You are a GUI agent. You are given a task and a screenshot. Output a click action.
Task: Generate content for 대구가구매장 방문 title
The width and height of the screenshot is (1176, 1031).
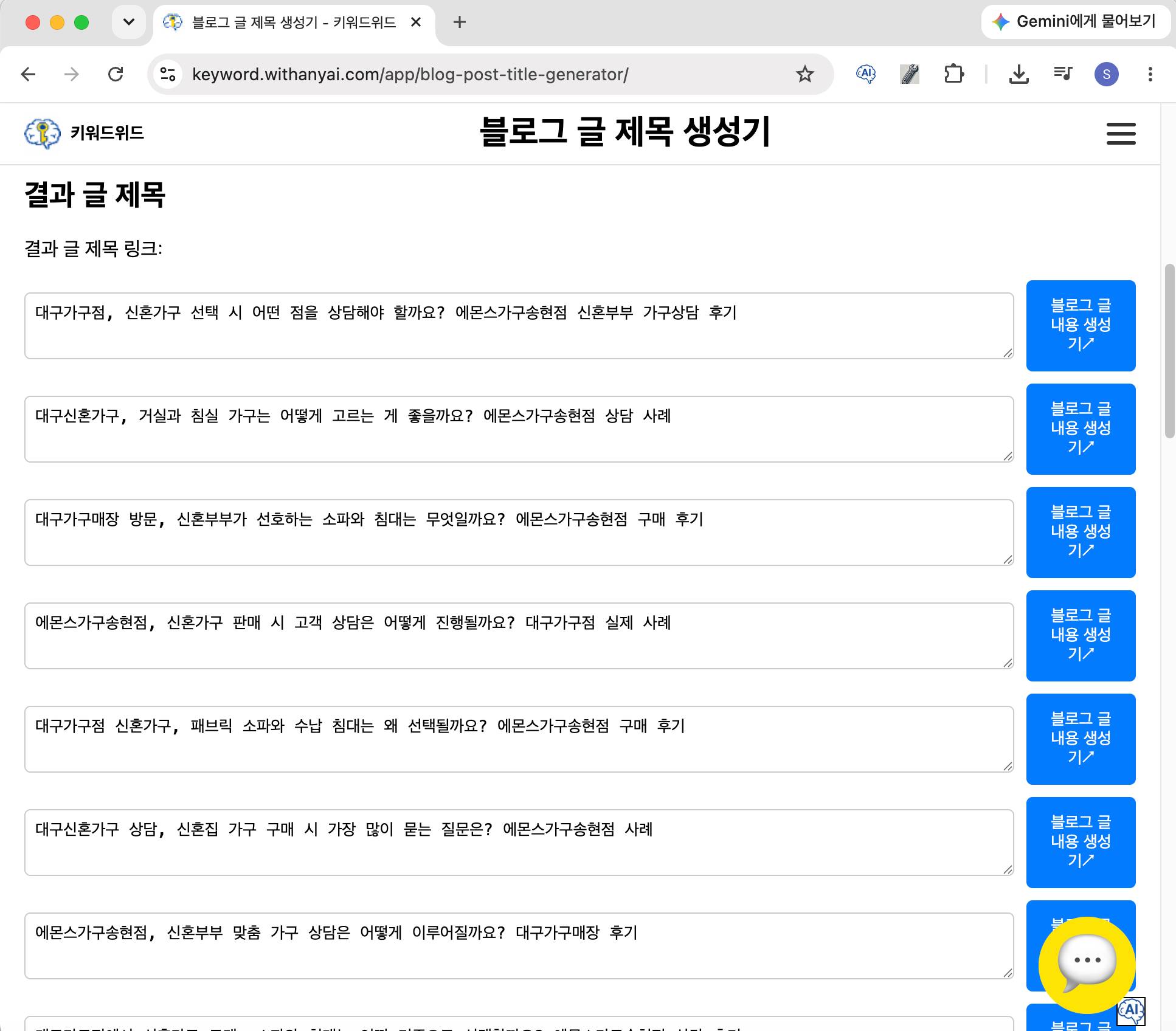pos(1081,533)
